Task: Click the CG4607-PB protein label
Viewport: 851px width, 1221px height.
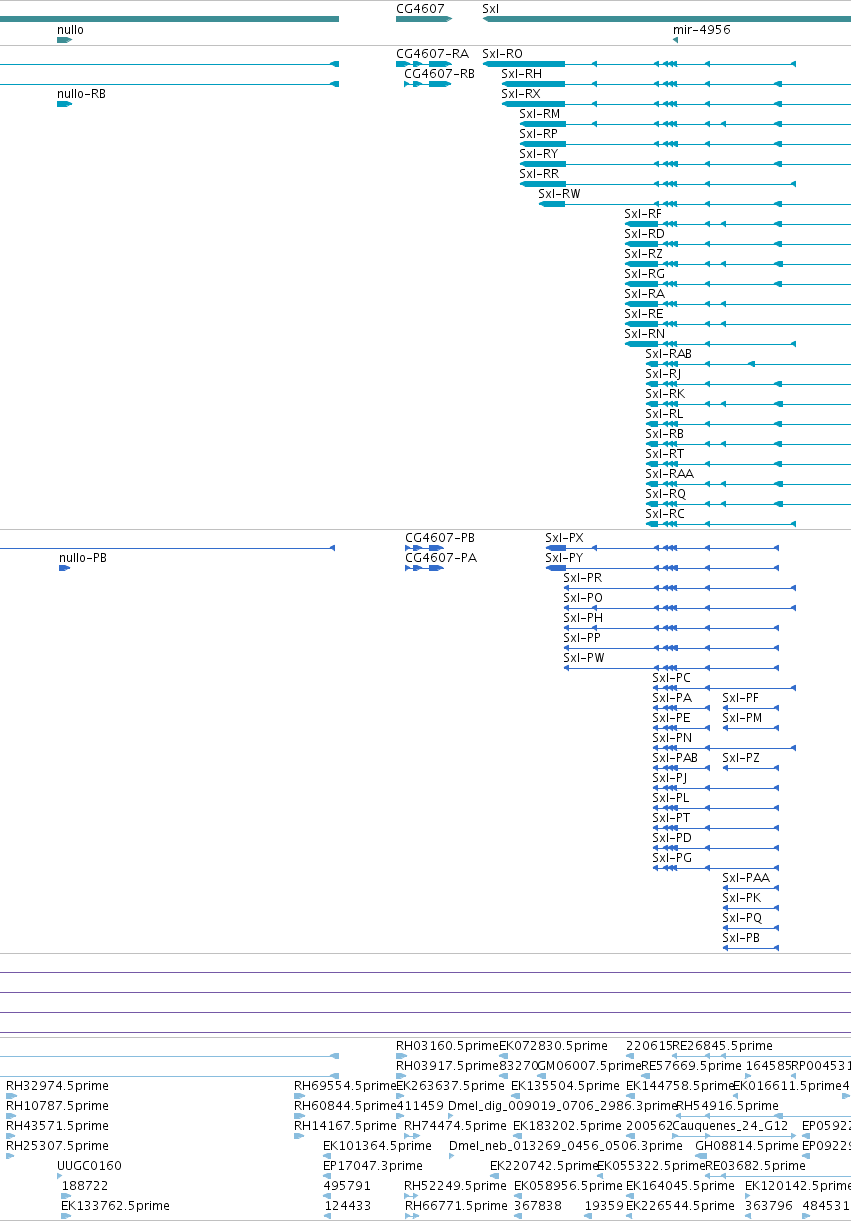Action: tap(440, 538)
